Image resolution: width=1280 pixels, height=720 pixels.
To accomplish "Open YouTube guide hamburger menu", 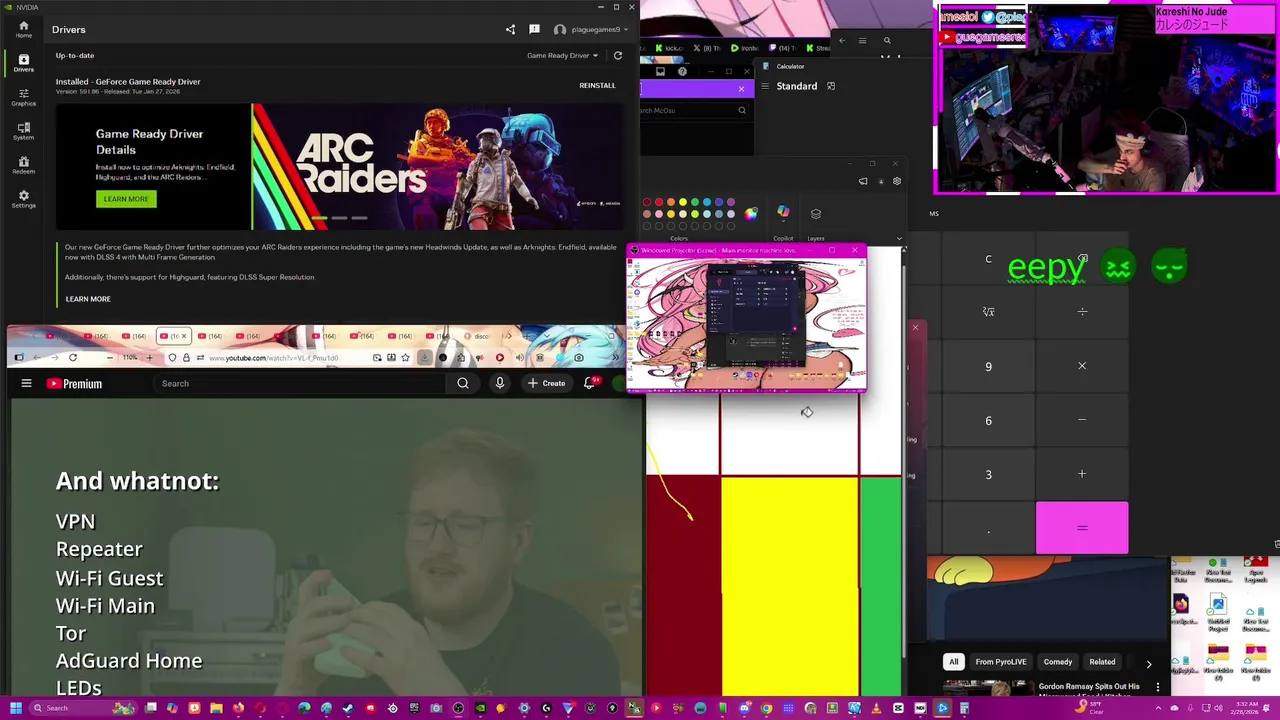I will 27,383.
